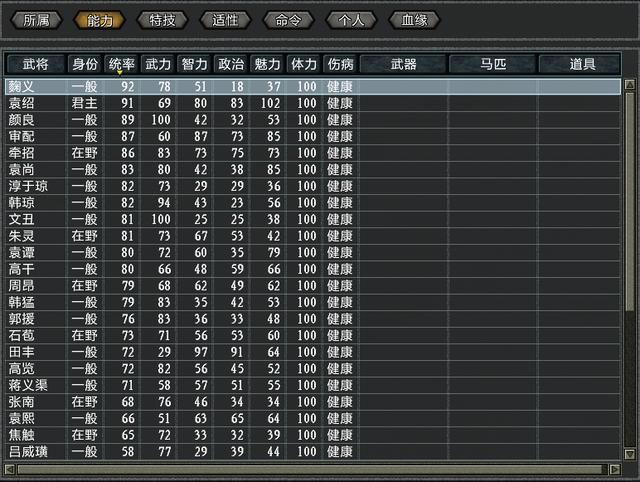640x482 pixels.
Task: Select the officer row 袁绍
Action: [313, 103]
